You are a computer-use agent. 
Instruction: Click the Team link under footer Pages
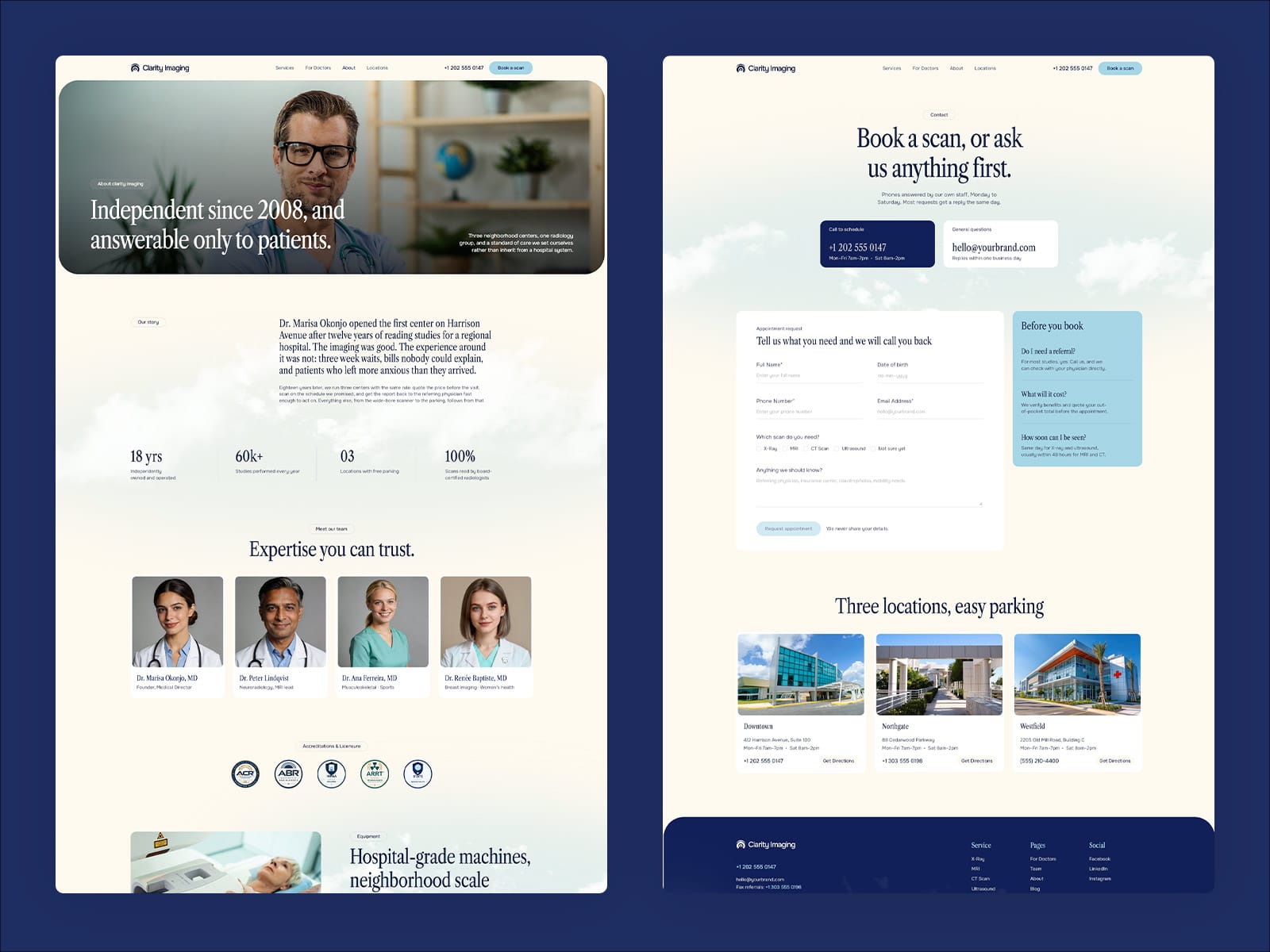point(1036,869)
